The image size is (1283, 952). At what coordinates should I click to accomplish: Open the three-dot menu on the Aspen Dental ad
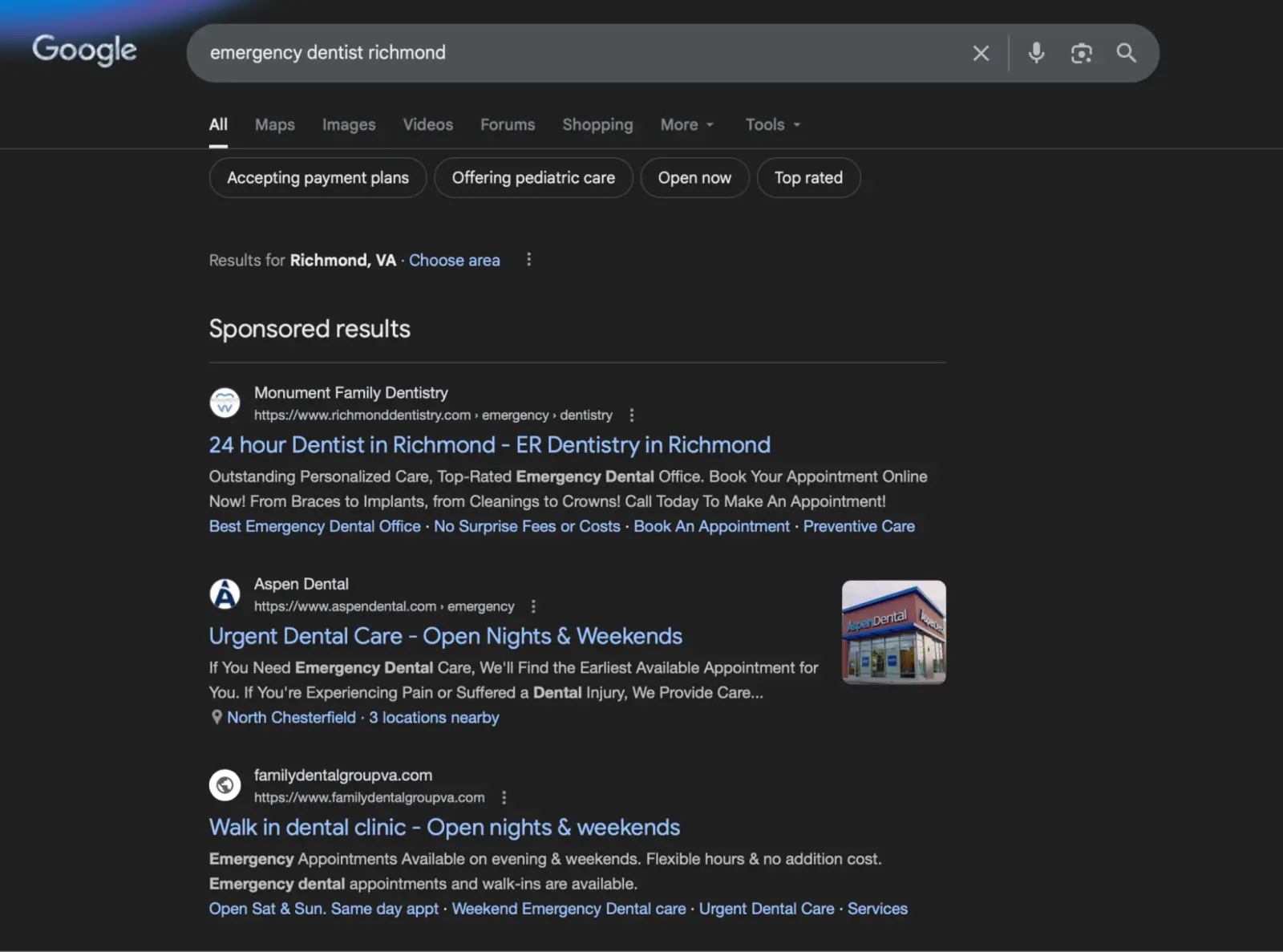click(x=533, y=606)
